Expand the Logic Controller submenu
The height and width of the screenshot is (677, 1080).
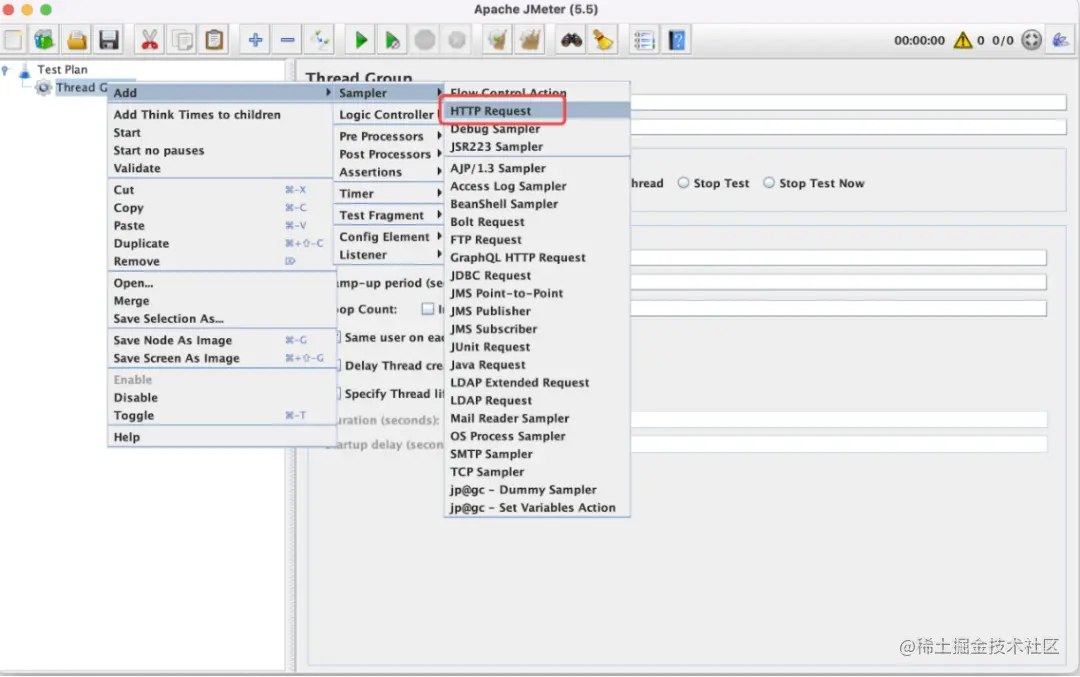388,114
